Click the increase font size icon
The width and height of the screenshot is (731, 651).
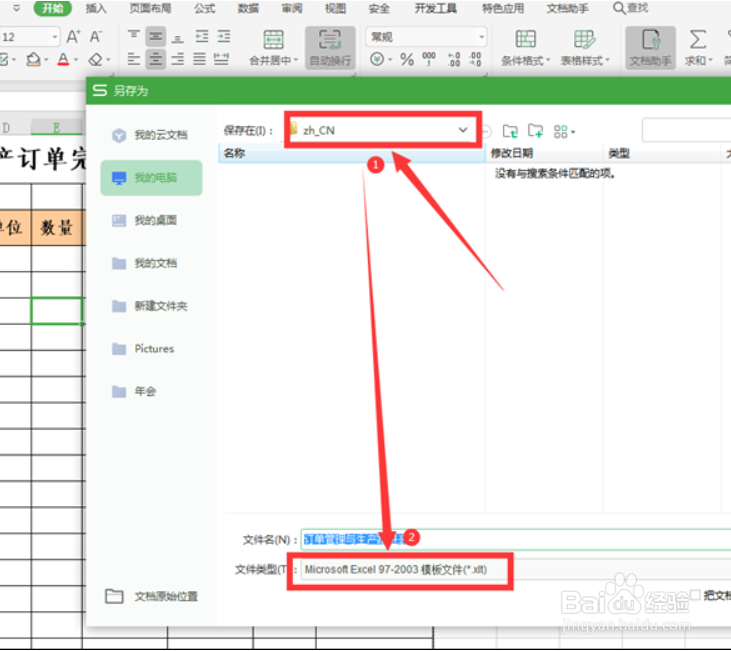(74, 36)
